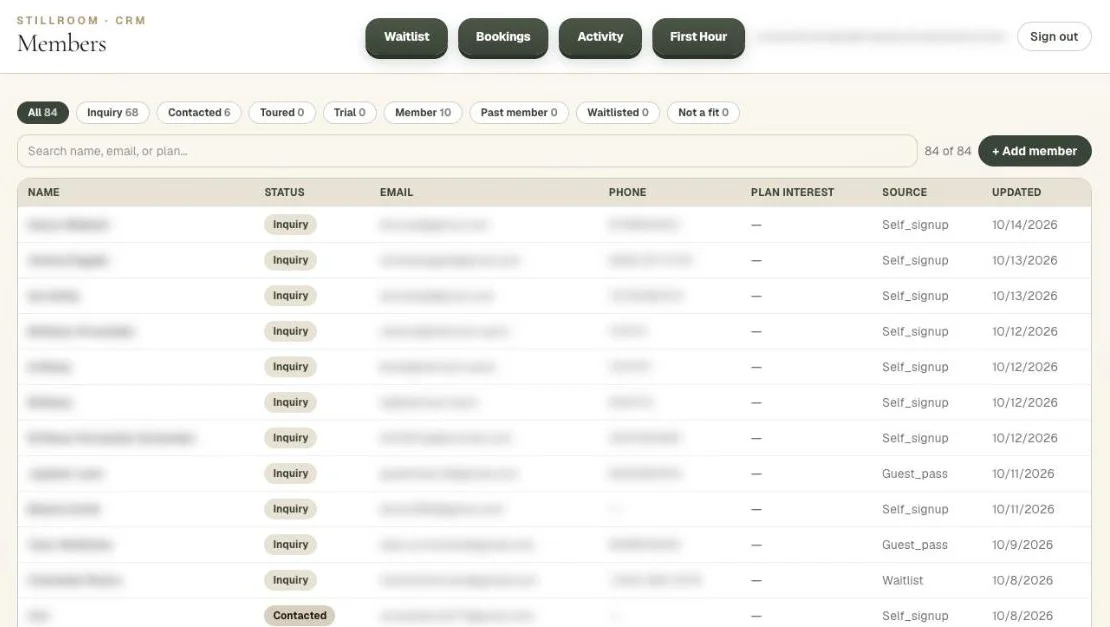The height and width of the screenshot is (627, 1110).
Task: Show Trial 0 members
Action: (350, 113)
